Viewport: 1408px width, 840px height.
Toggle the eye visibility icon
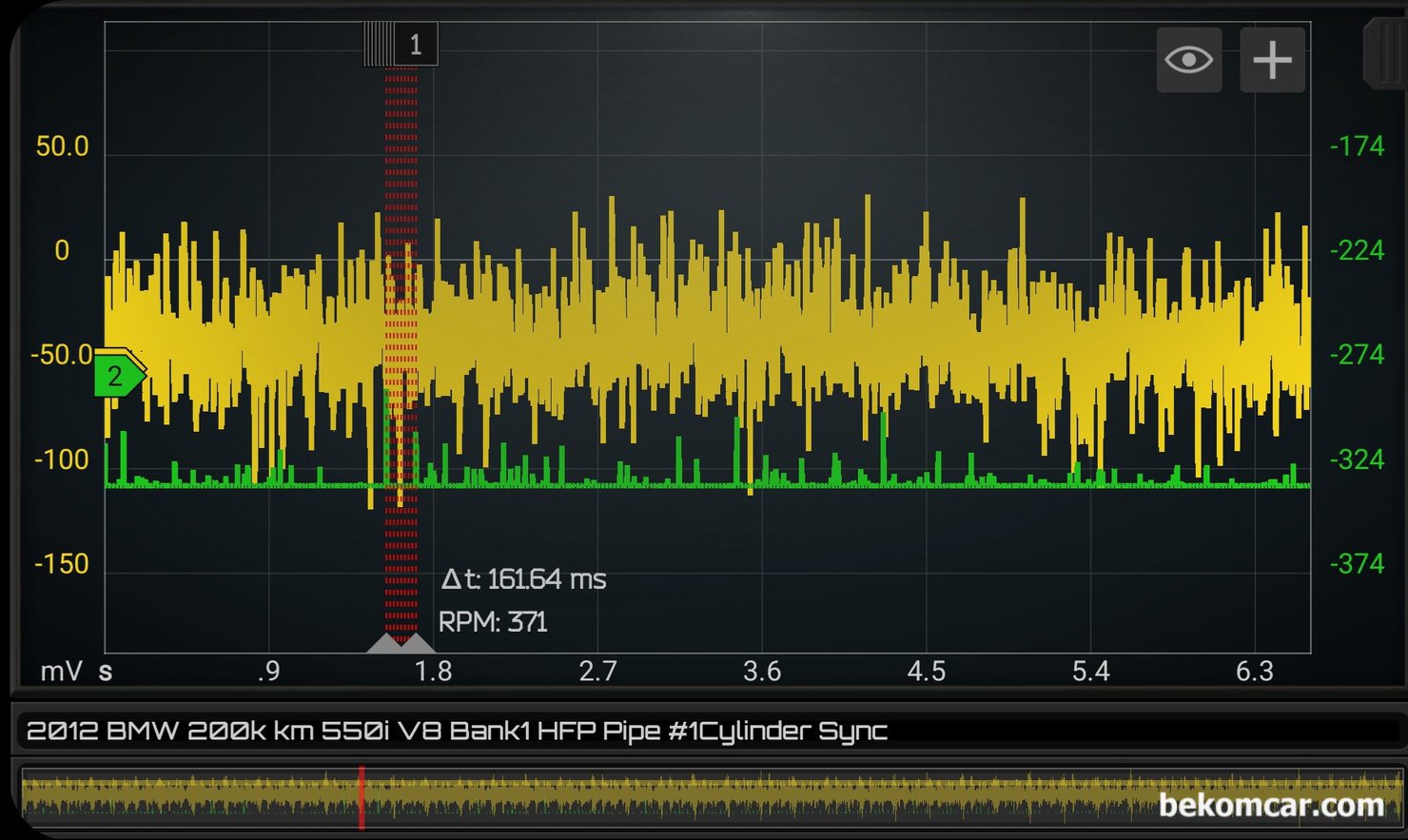pyautogui.click(x=1188, y=60)
